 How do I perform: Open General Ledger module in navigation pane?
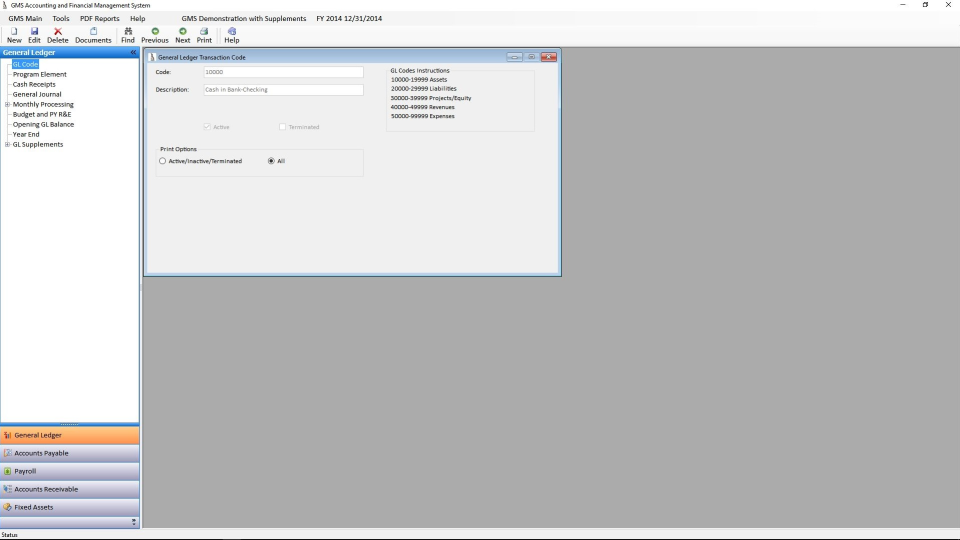[70, 435]
